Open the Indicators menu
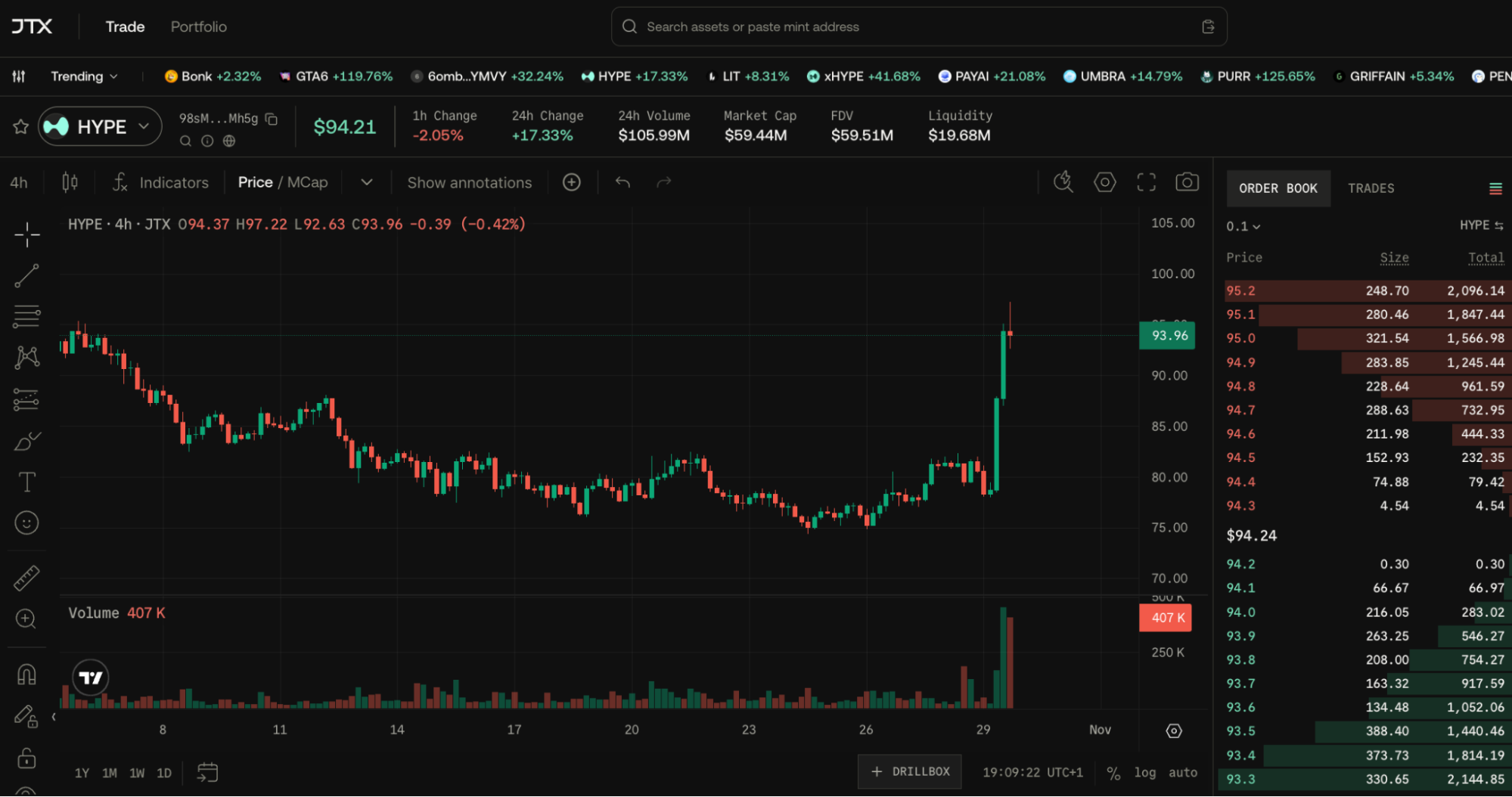Screen dimensions: 1512x797 (160, 182)
